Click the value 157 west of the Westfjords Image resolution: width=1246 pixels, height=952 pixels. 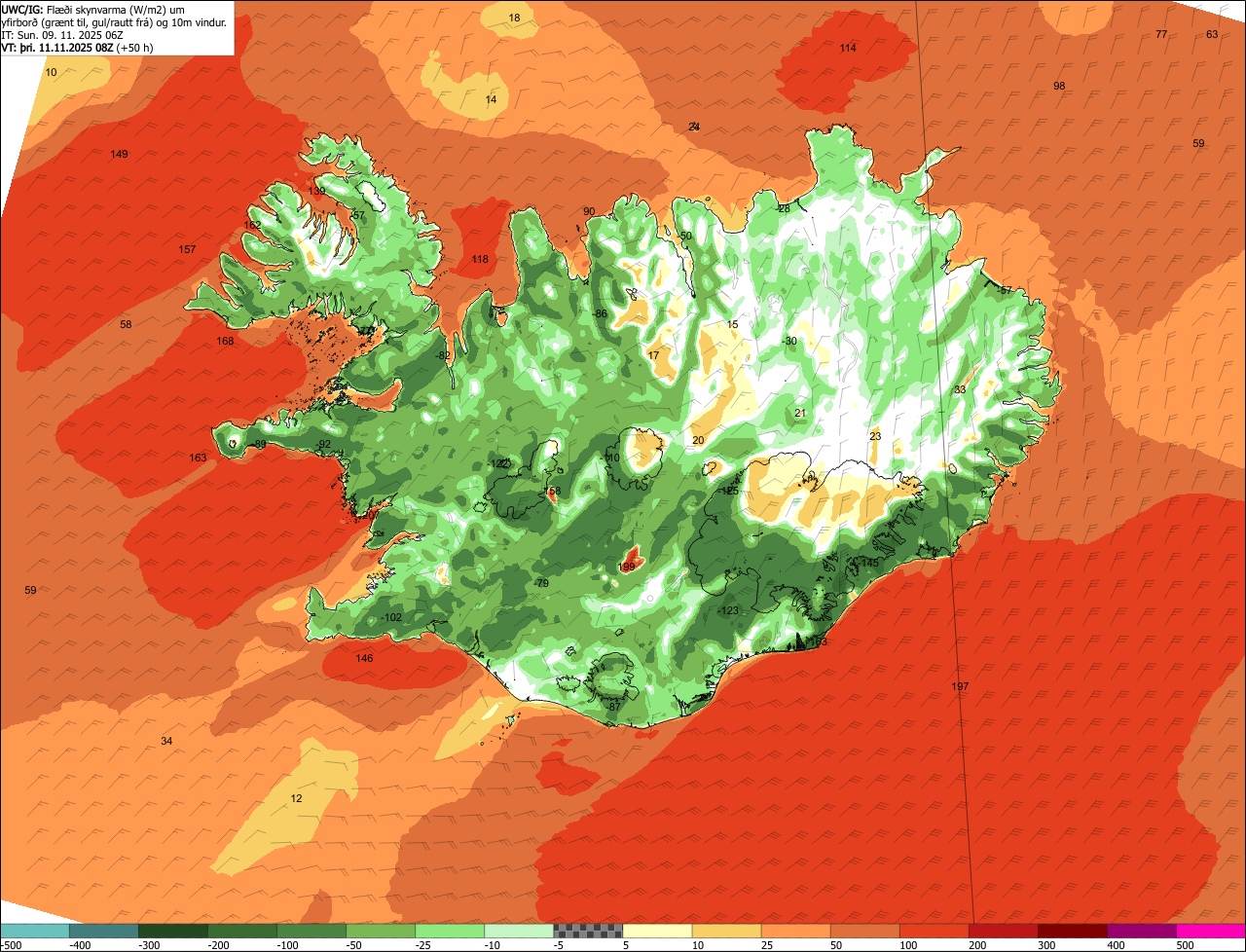pyautogui.click(x=187, y=249)
